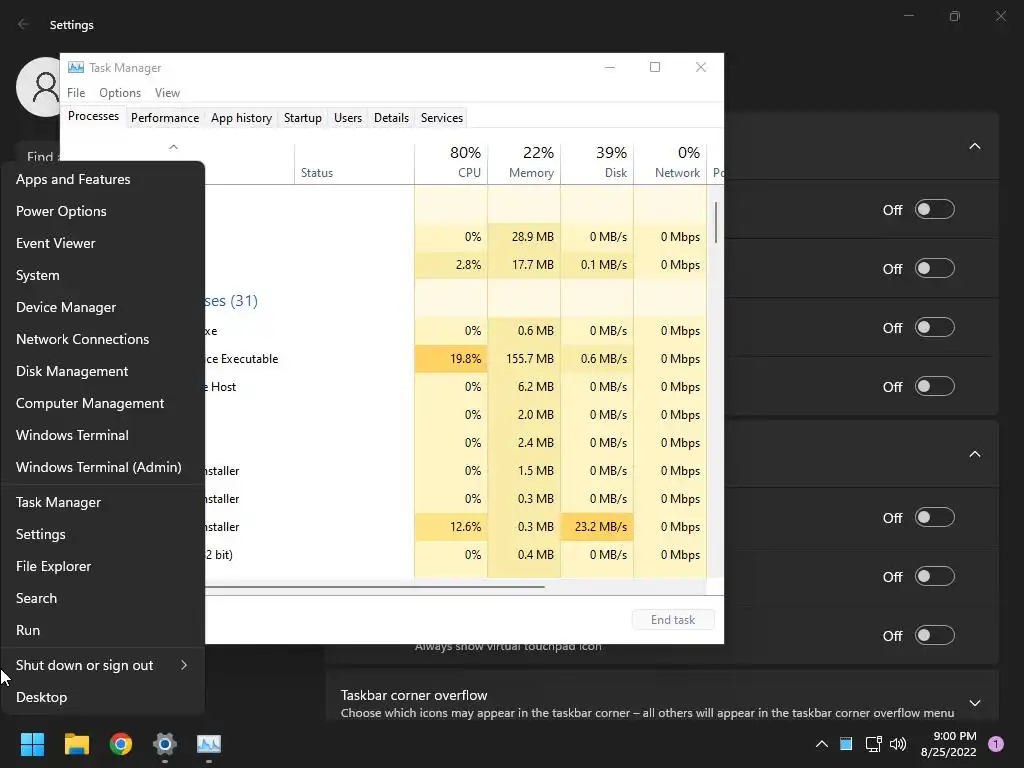Screen dimensions: 1024x768
Task: Toggle the fourth Off switch in Settings
Action: pos(935,386)
